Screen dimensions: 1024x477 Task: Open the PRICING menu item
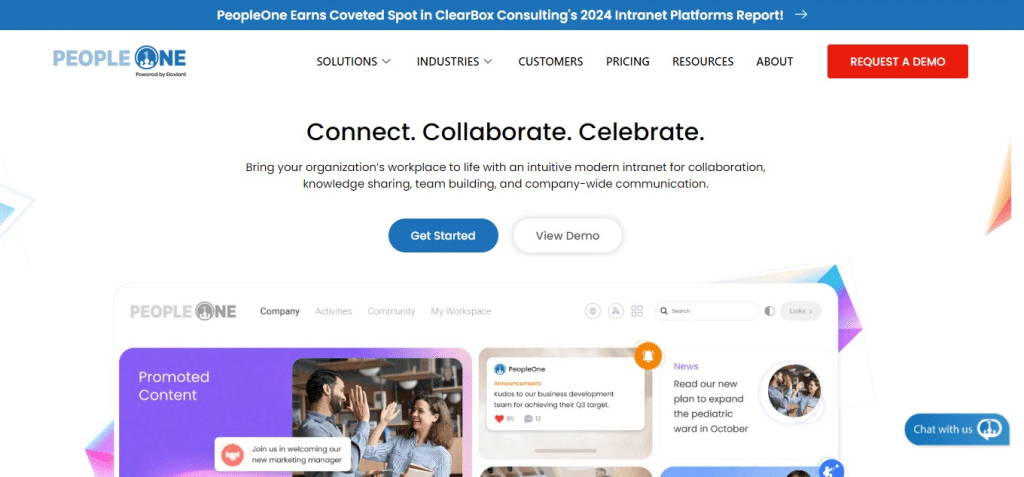tap(628, 61)
